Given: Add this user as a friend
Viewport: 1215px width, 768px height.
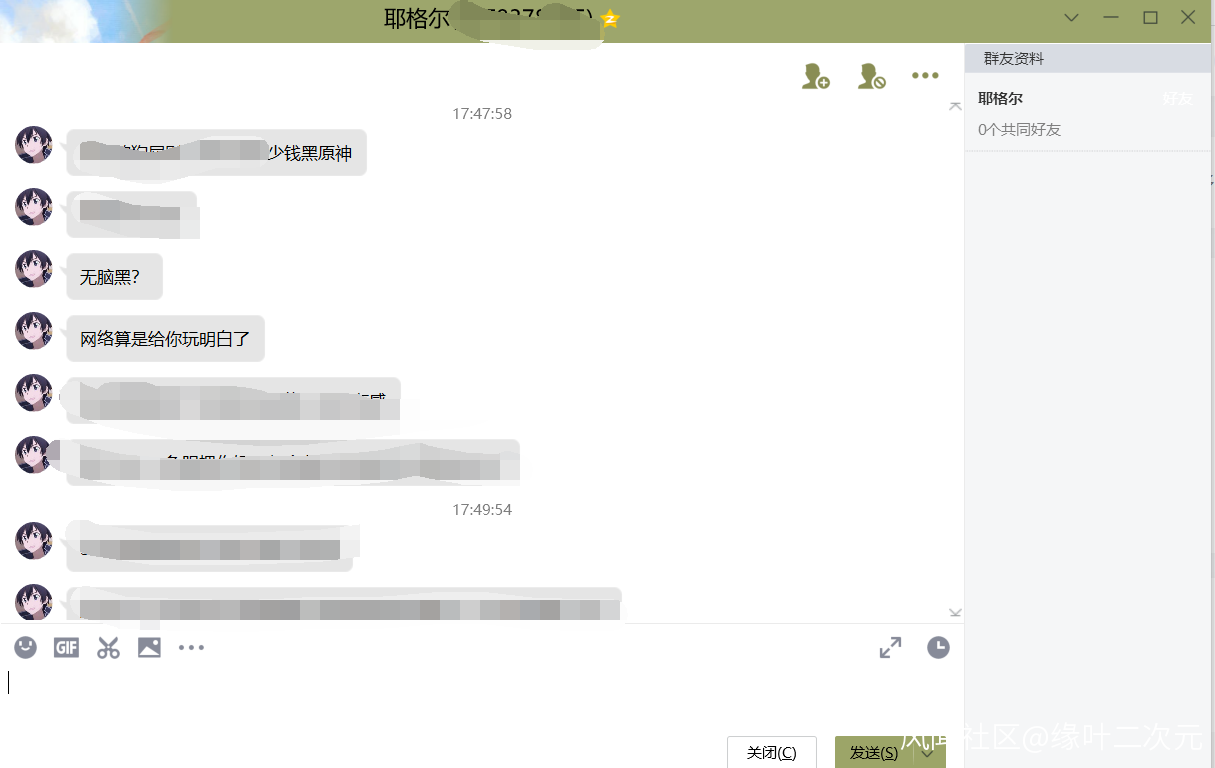Looking at the screenshot, I should point(816,76).
